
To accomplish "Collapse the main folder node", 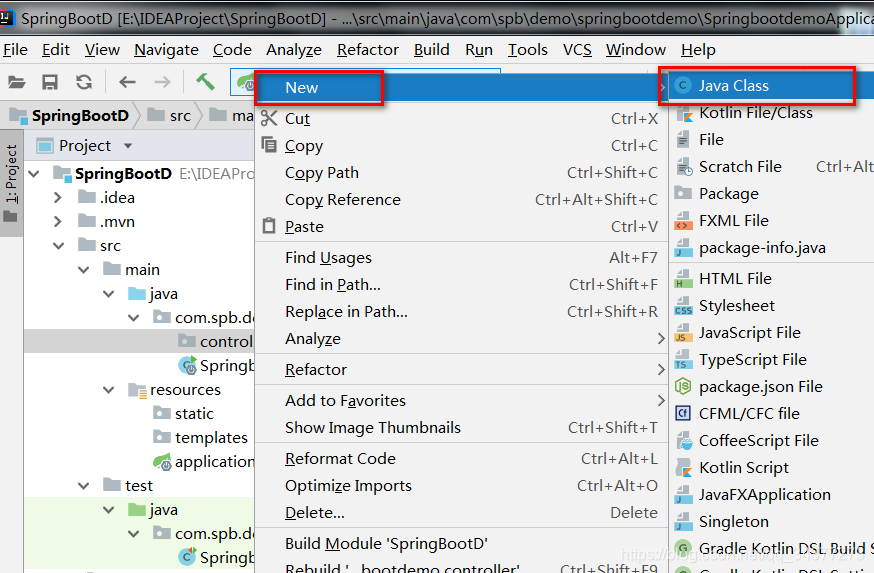I will (84, 270).
